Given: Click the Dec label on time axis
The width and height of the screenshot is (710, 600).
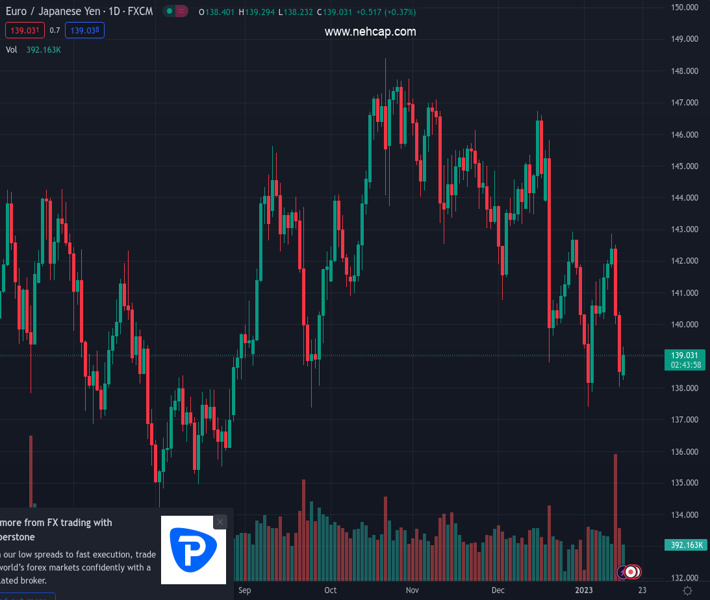Looking at the screenshot, I should coord(498,591).
